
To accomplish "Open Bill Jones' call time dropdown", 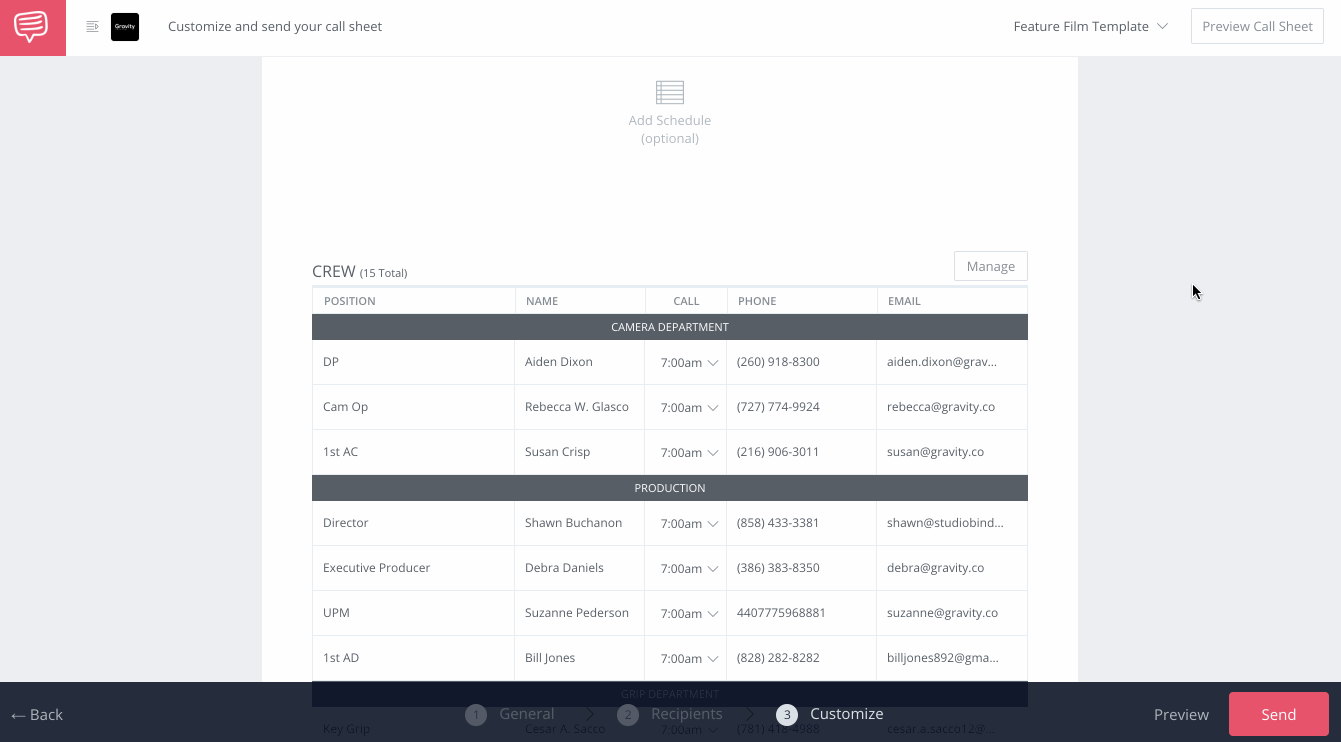I will [x=686, y=657].
